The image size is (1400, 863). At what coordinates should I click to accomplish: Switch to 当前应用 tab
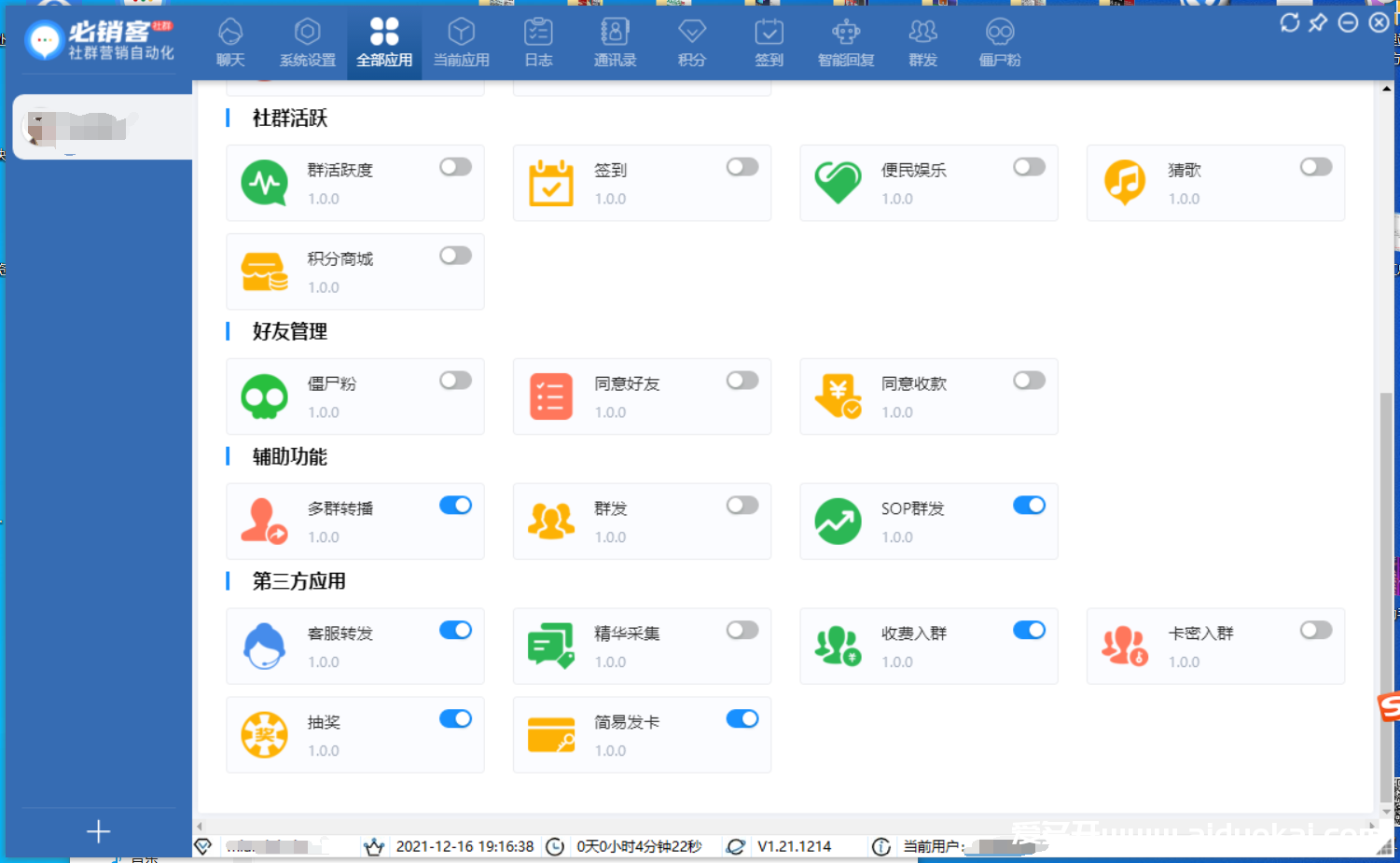pos(462,44)
